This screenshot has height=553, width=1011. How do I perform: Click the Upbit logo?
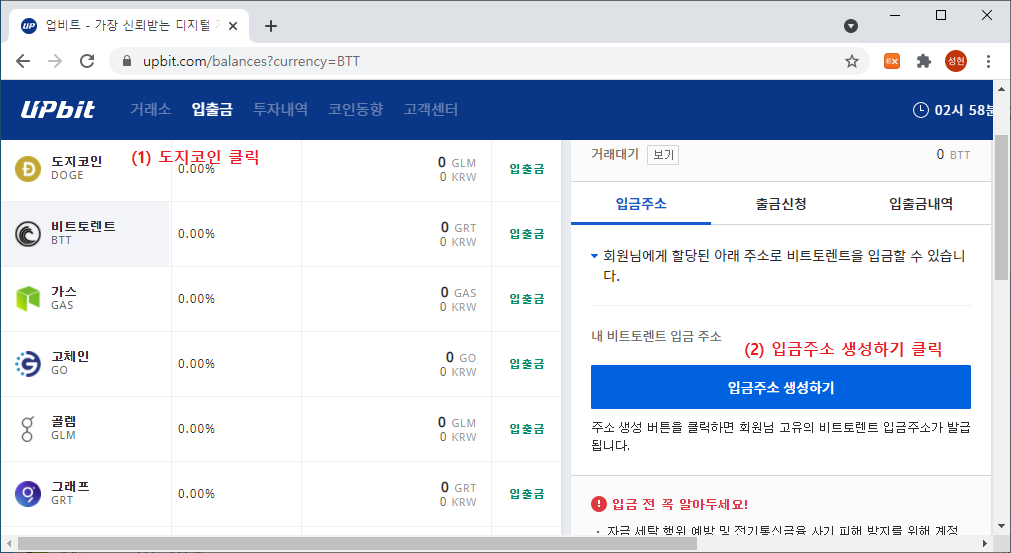(57, 110)
